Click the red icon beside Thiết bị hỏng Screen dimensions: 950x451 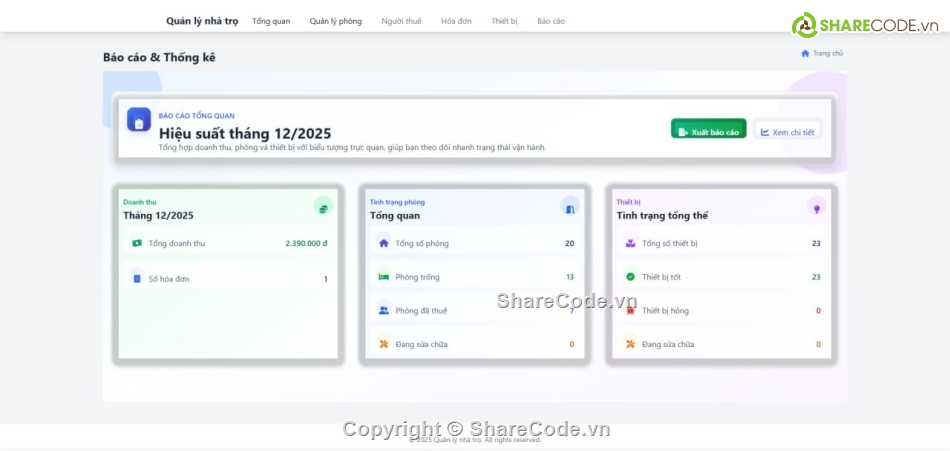pyautogui.click(x=630, y=310)
